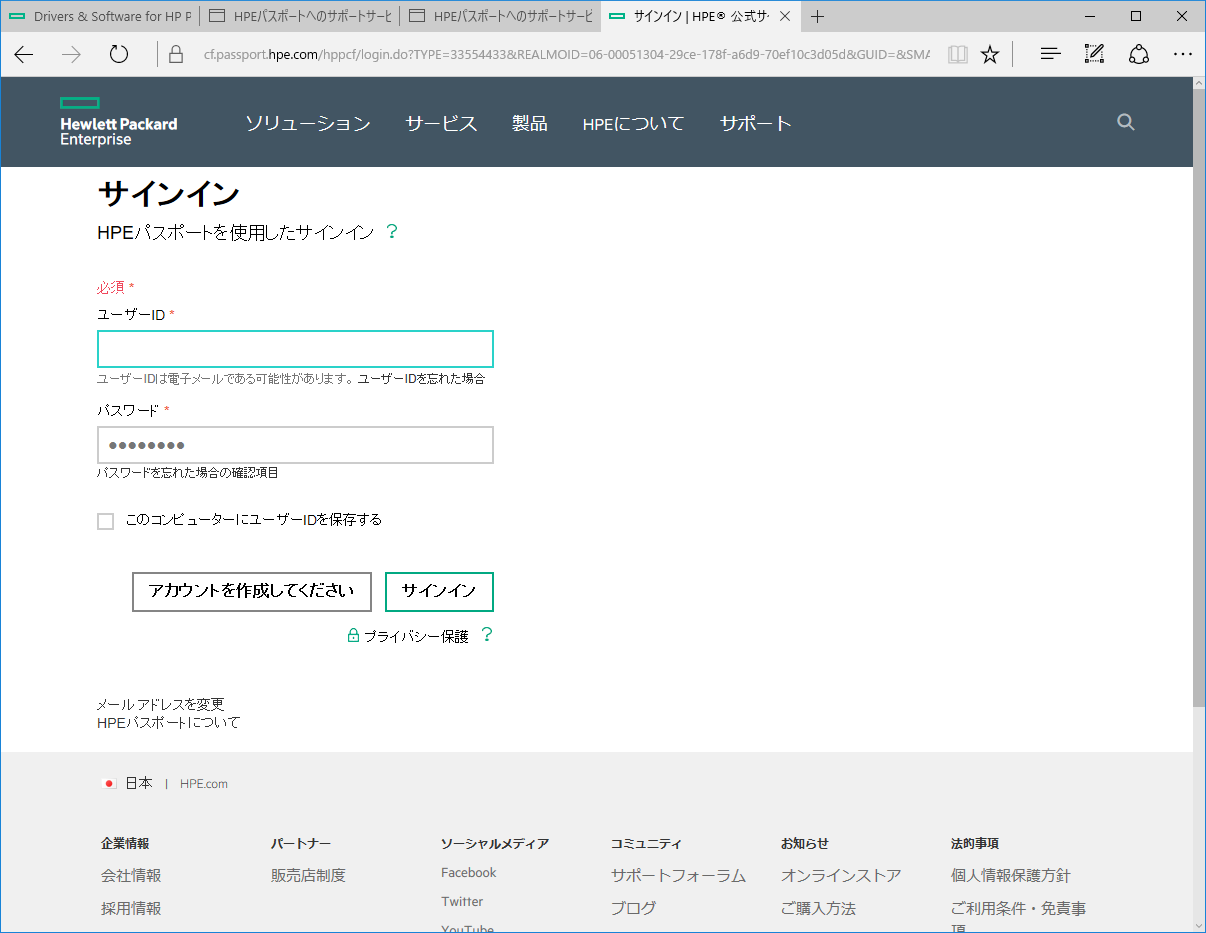Open a new browser tab with plus
The height and width of the screenshot is (933, 1206).
pos(818,16)
